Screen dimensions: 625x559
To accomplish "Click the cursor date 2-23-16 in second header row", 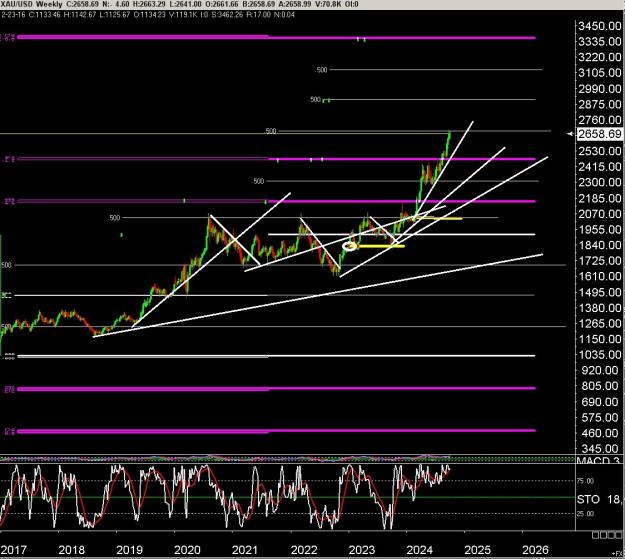I will point(12,15).
